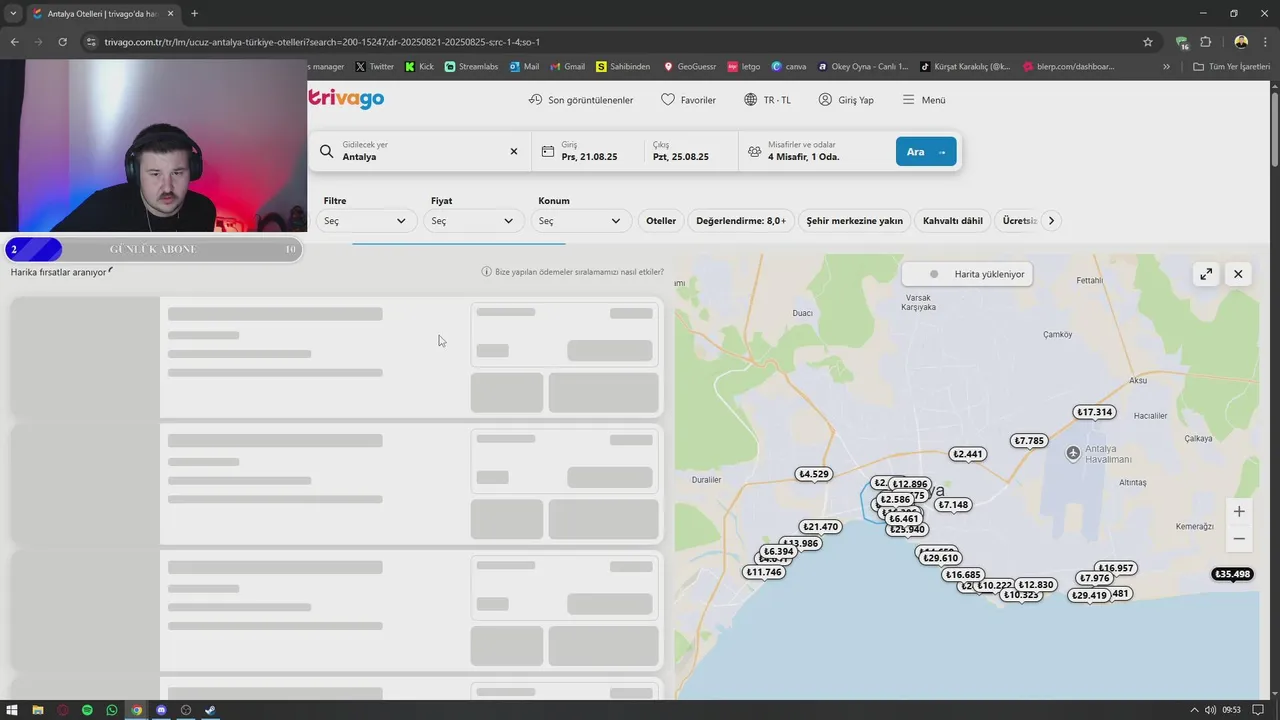The height and width of the screenshot is (720, 1280).
Task: Select the ₺17.314 map price marker
Action: 1095,412
